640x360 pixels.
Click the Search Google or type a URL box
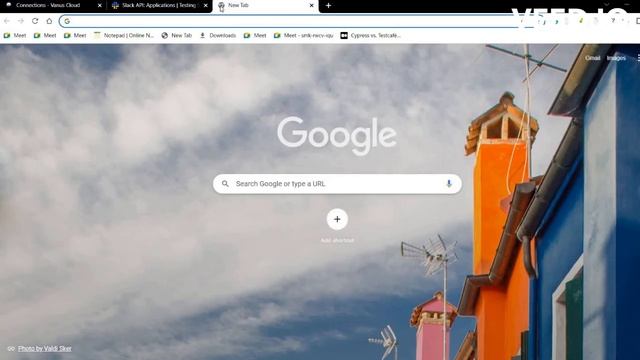337,184
